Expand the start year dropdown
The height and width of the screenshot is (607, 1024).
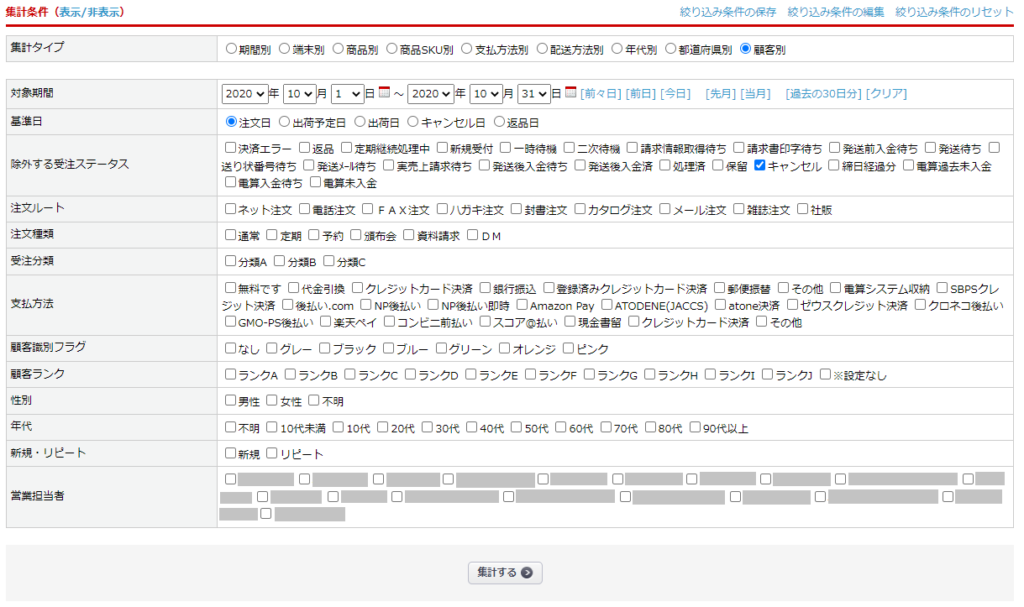click(243, 94)
